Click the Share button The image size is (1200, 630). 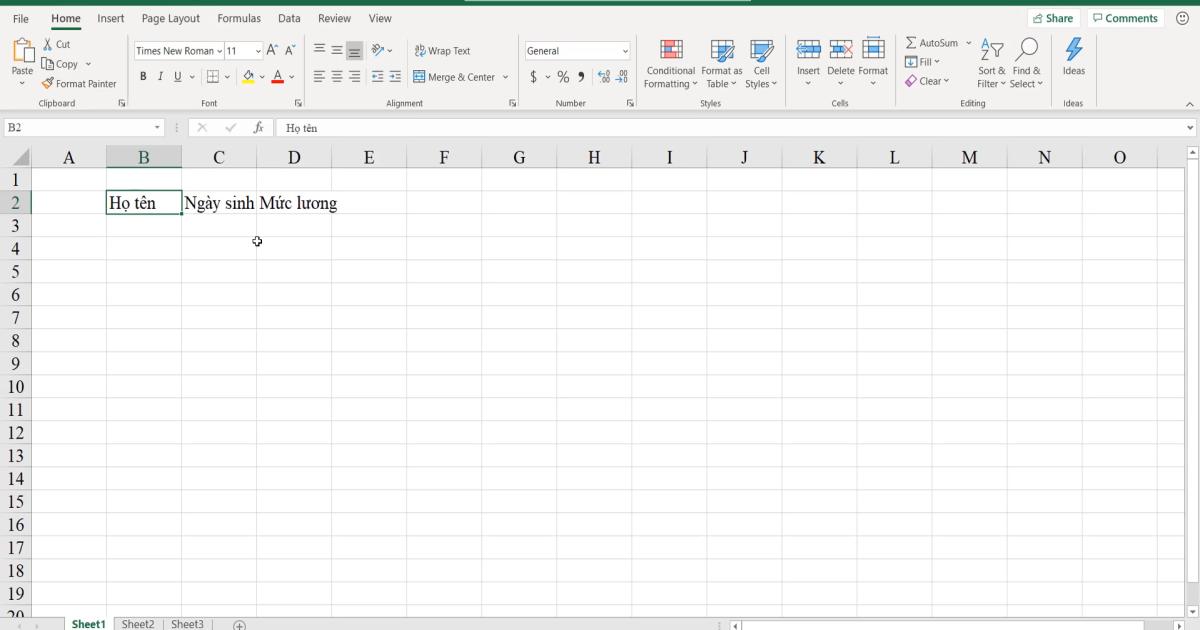pyautogui.click(x=1054, y=17)
